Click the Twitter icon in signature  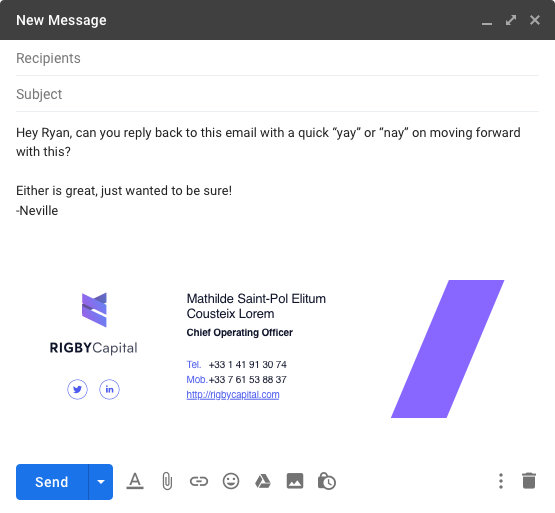pos(78,389)
